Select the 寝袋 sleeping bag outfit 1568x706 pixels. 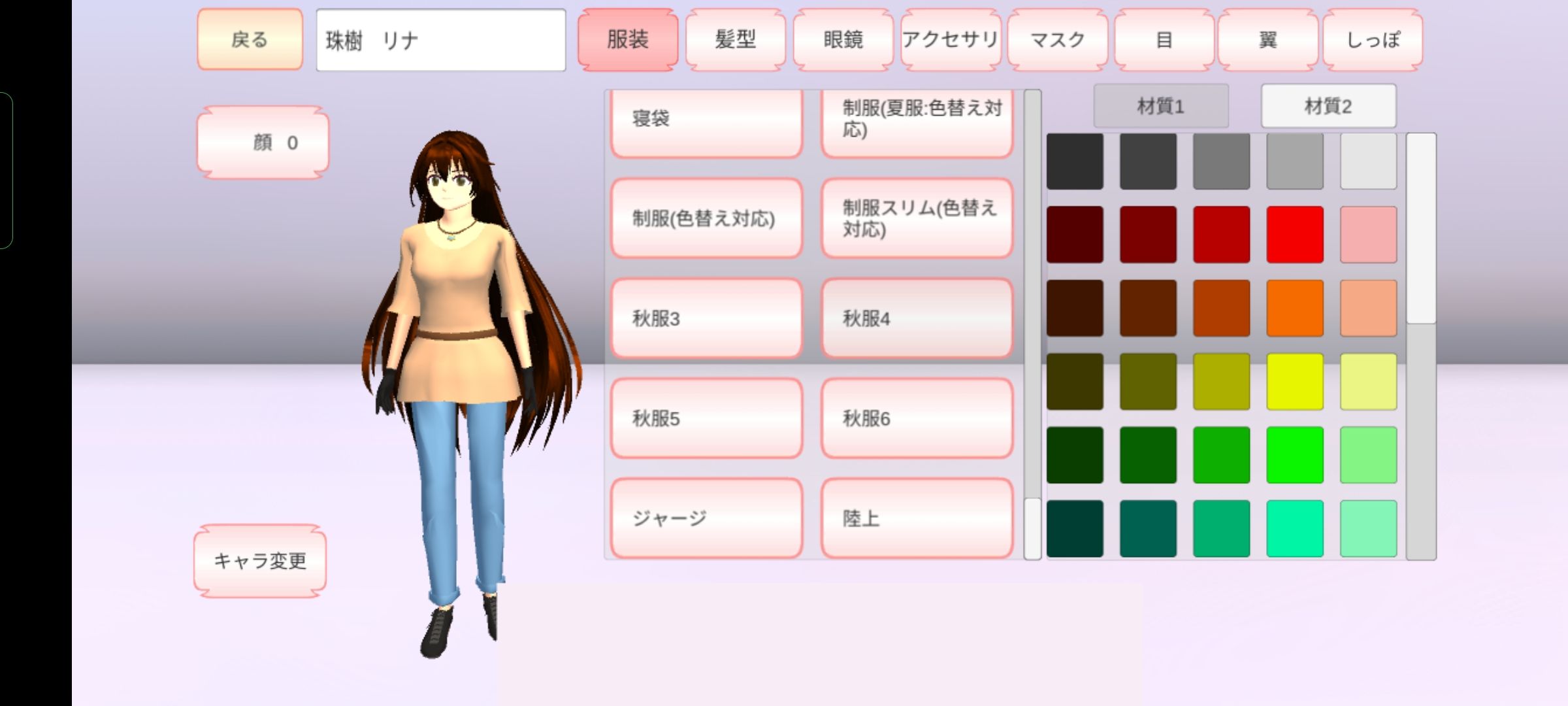[706, 121]
